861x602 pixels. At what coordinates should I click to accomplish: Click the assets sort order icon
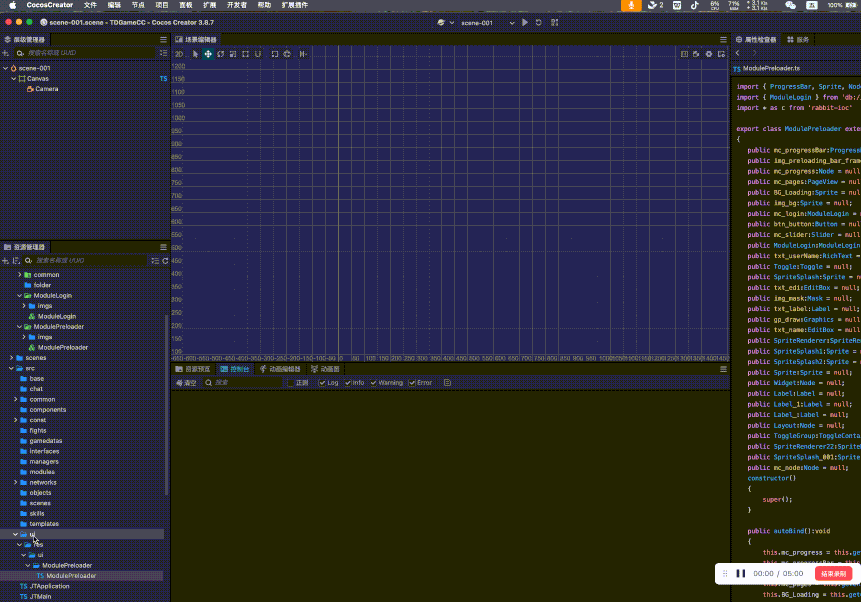16,260
